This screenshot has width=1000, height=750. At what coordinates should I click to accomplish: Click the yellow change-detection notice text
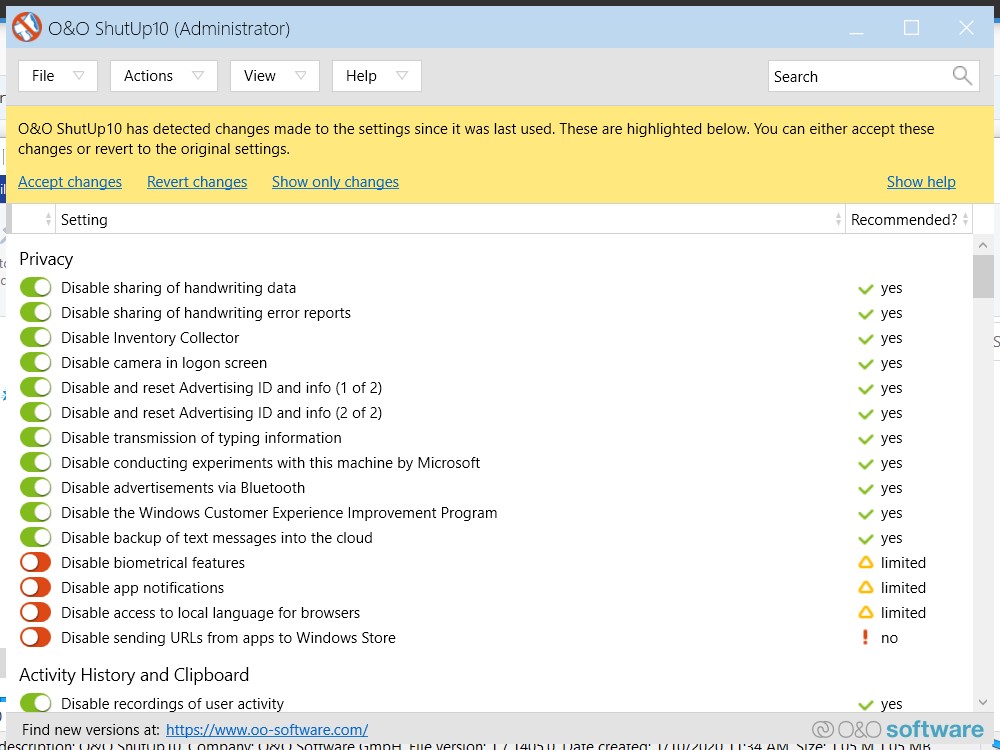[x=476, y=138]
